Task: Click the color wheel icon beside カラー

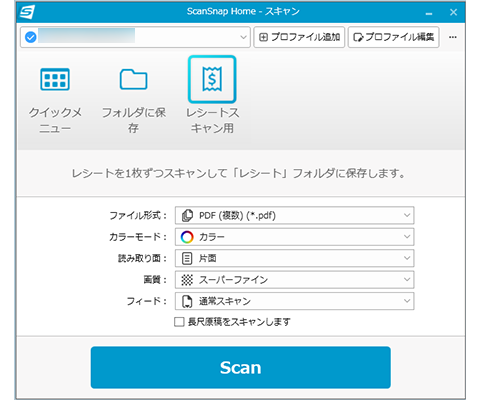Action: click(x=187, y=237)
